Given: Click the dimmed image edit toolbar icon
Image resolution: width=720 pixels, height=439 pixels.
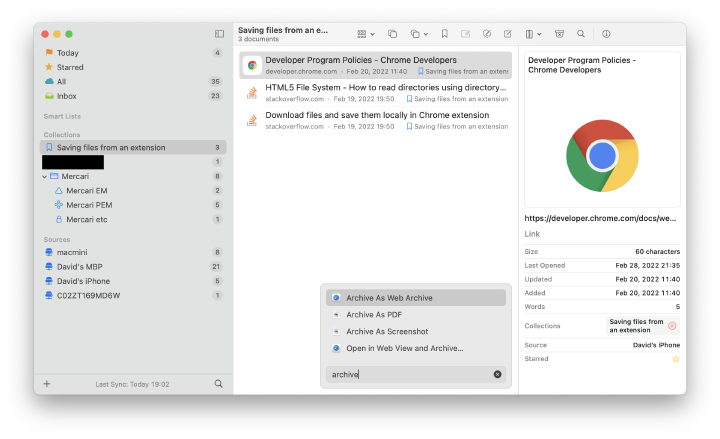Looking at the screenshot, I should [x=466, y=34].
